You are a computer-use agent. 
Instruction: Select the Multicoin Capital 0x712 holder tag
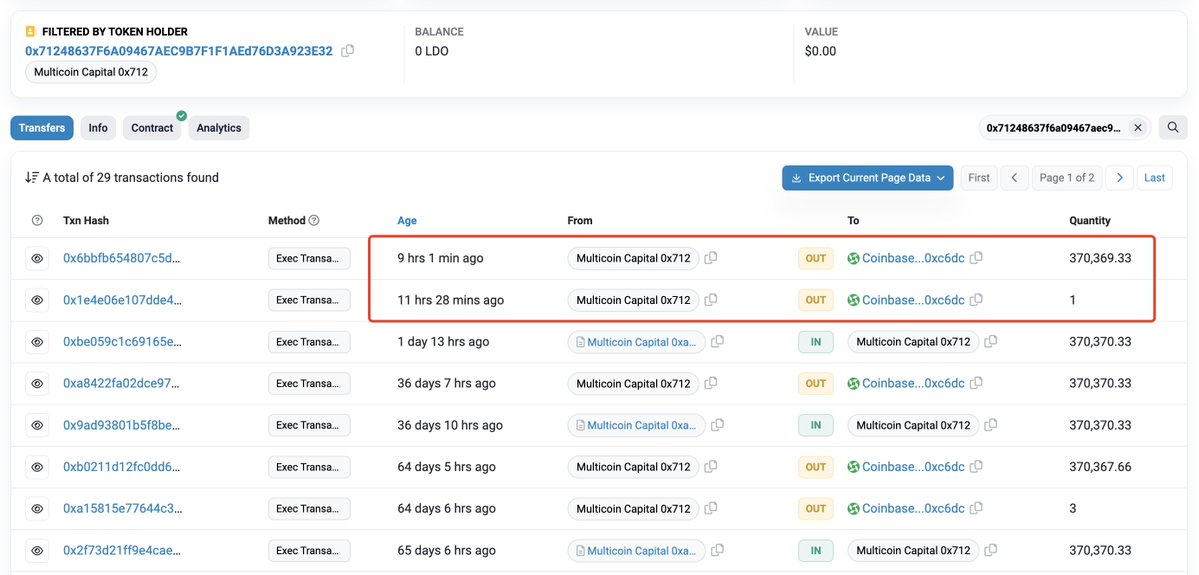point(91,72)
